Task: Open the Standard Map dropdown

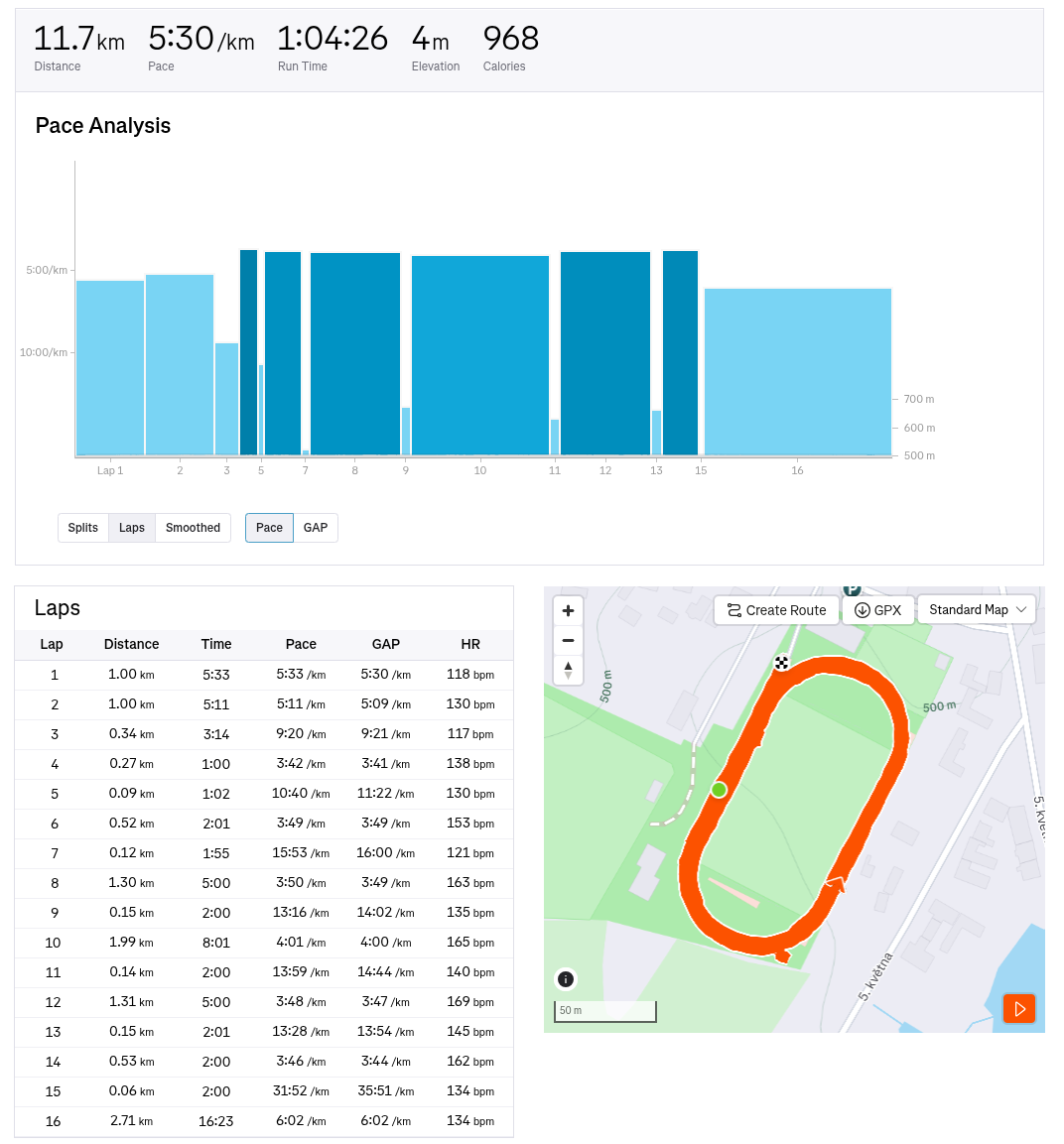Action: [977, 609]
